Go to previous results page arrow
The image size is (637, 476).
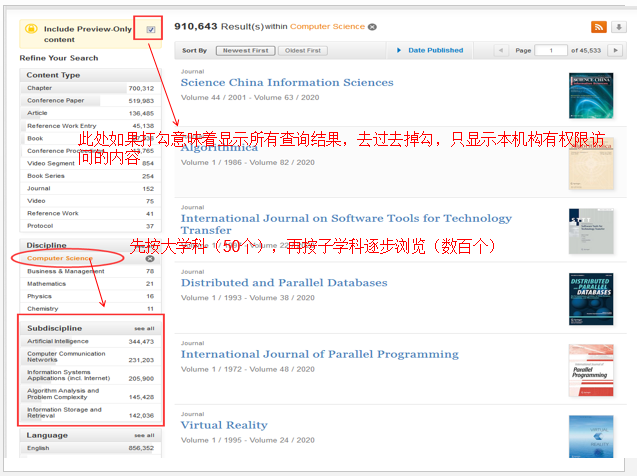pyautogui.click(x=501, y=50)
